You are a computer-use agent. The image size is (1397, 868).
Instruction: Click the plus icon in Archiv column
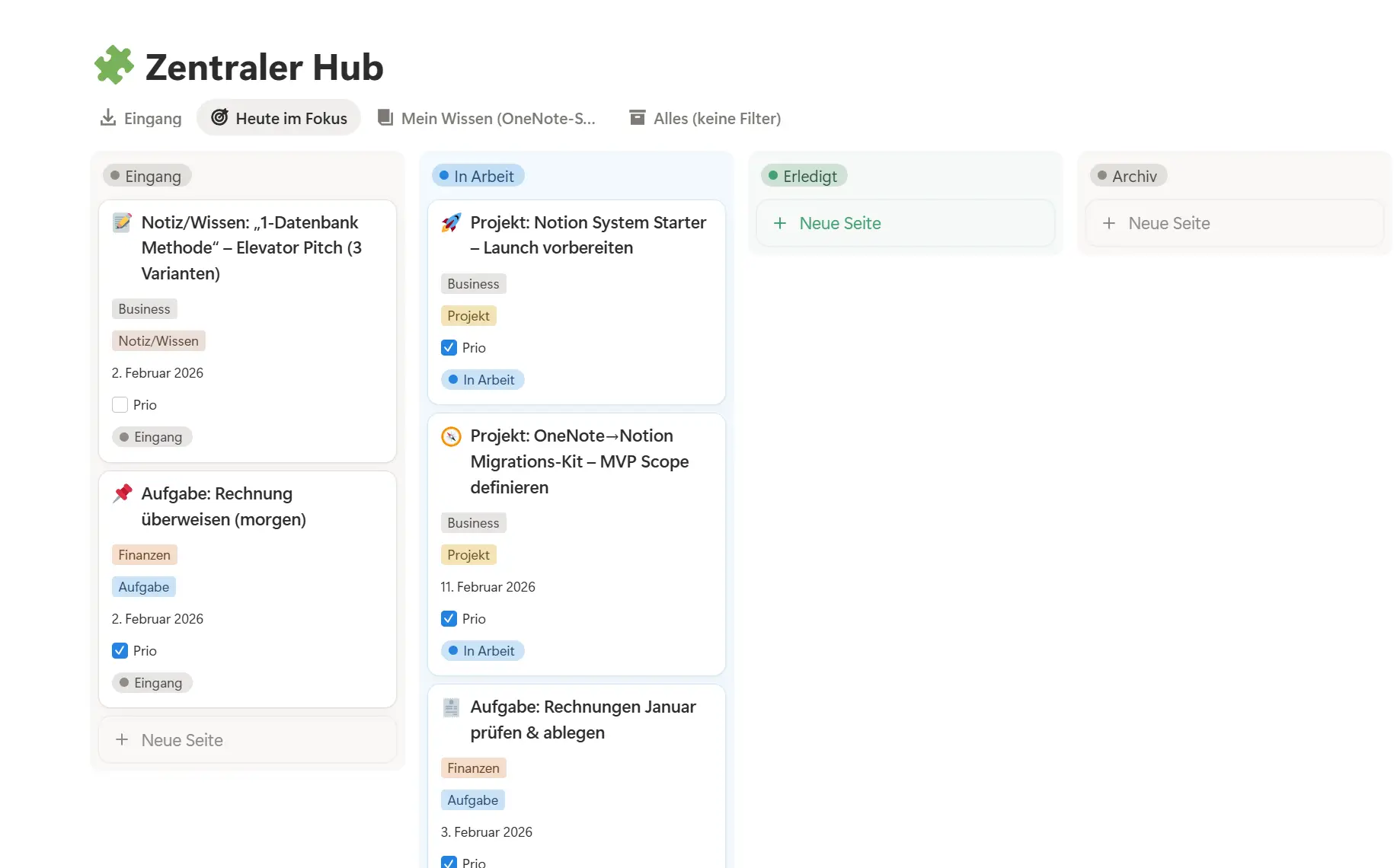1108,223
